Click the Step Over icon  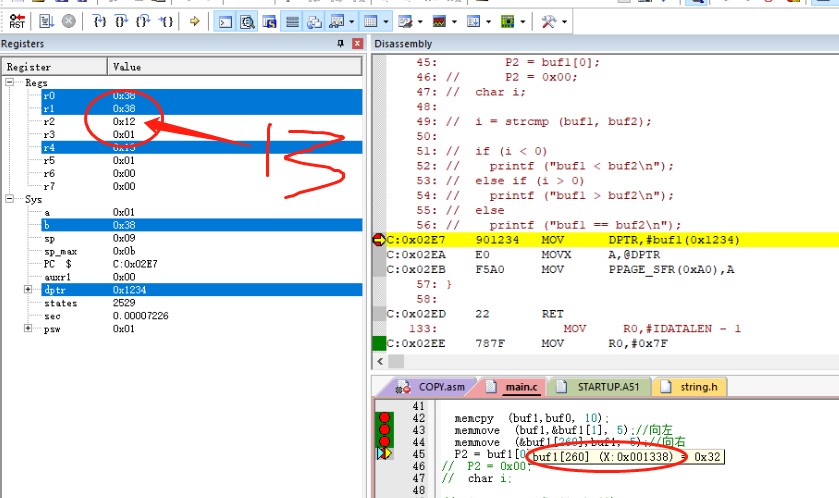121,21
